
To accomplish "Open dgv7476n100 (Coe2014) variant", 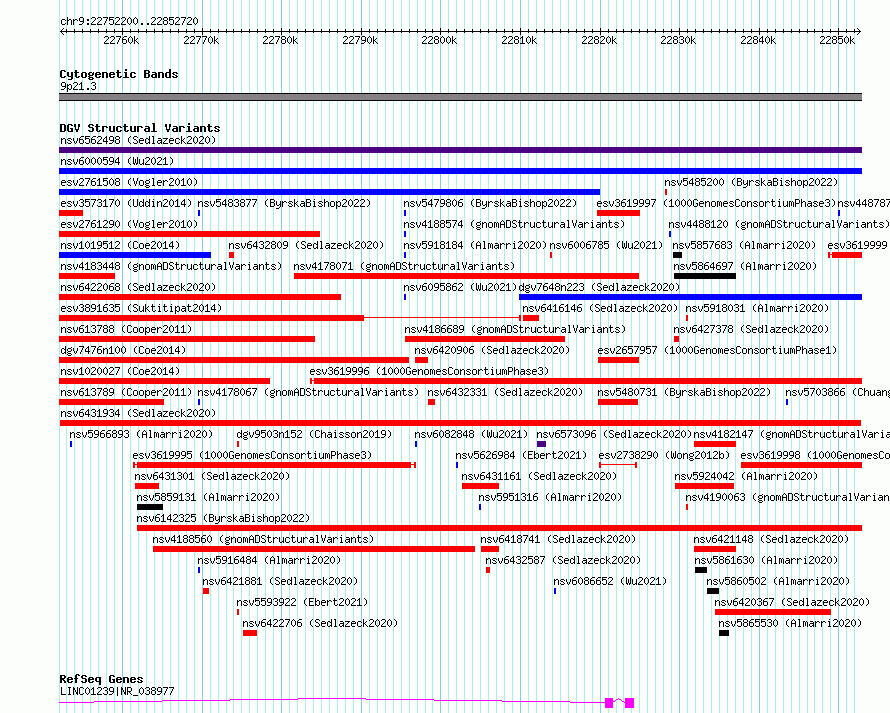I will (x=123, y=350).
